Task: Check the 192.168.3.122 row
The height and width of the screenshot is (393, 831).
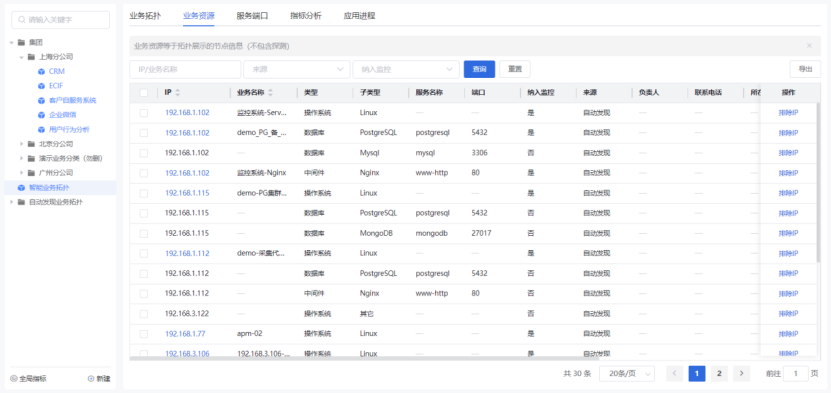Action: coord(144,314)
